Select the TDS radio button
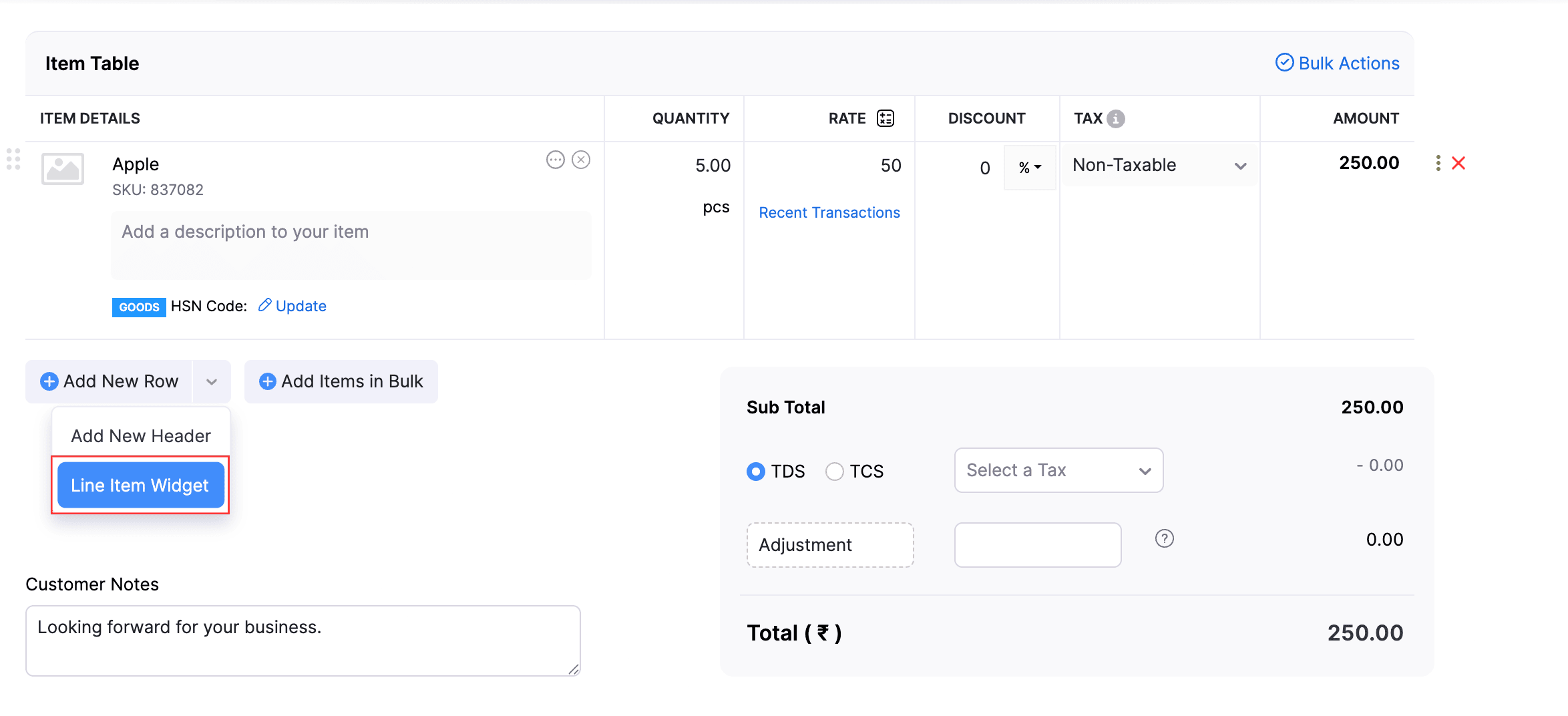 tap(756, 472)
